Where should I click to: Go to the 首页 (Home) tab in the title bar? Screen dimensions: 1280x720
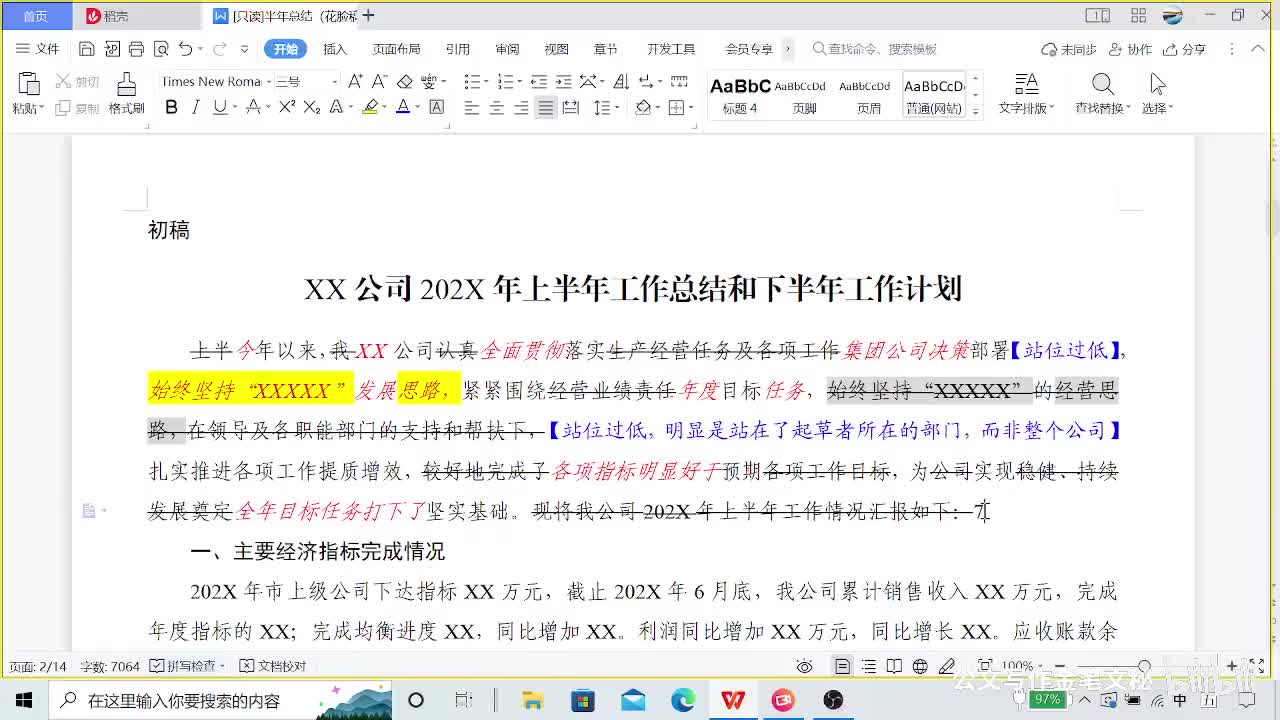point(36,16)
